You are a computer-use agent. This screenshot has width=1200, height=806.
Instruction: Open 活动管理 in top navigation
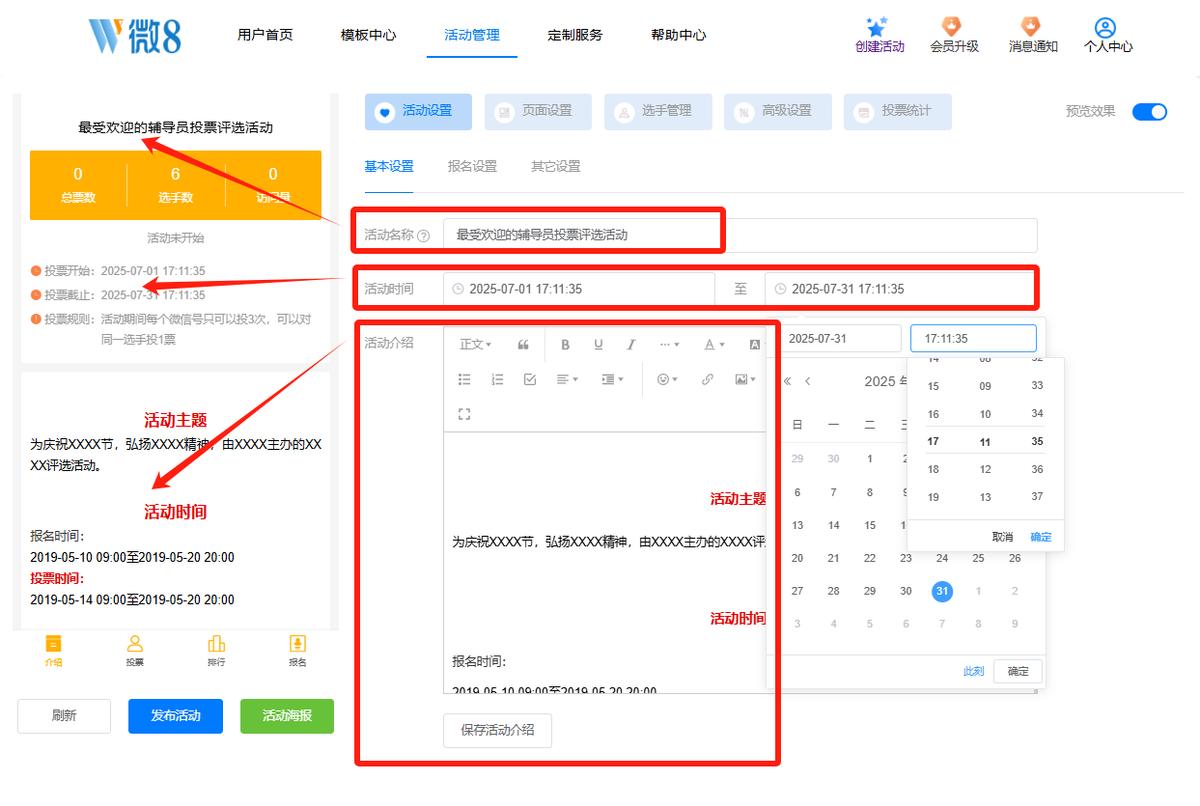pos(472,35)
